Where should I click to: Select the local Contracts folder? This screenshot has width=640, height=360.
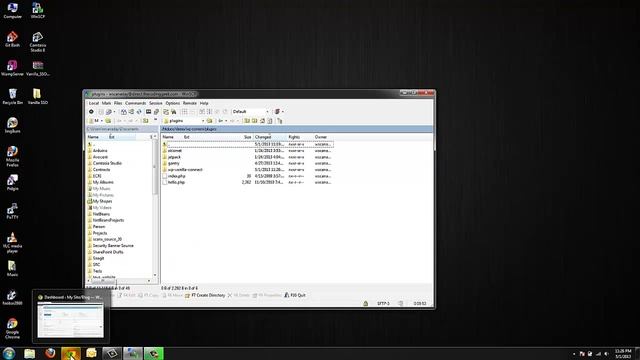[x=101, y=169]
